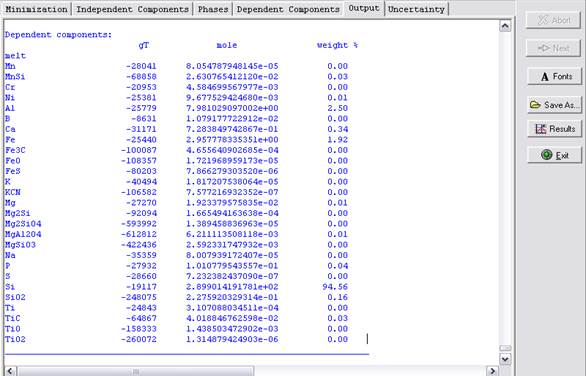The width and height of the screenshot is (586, 376).
Task: Switch to the Uncertainty tab
Action: pos(416,9)
